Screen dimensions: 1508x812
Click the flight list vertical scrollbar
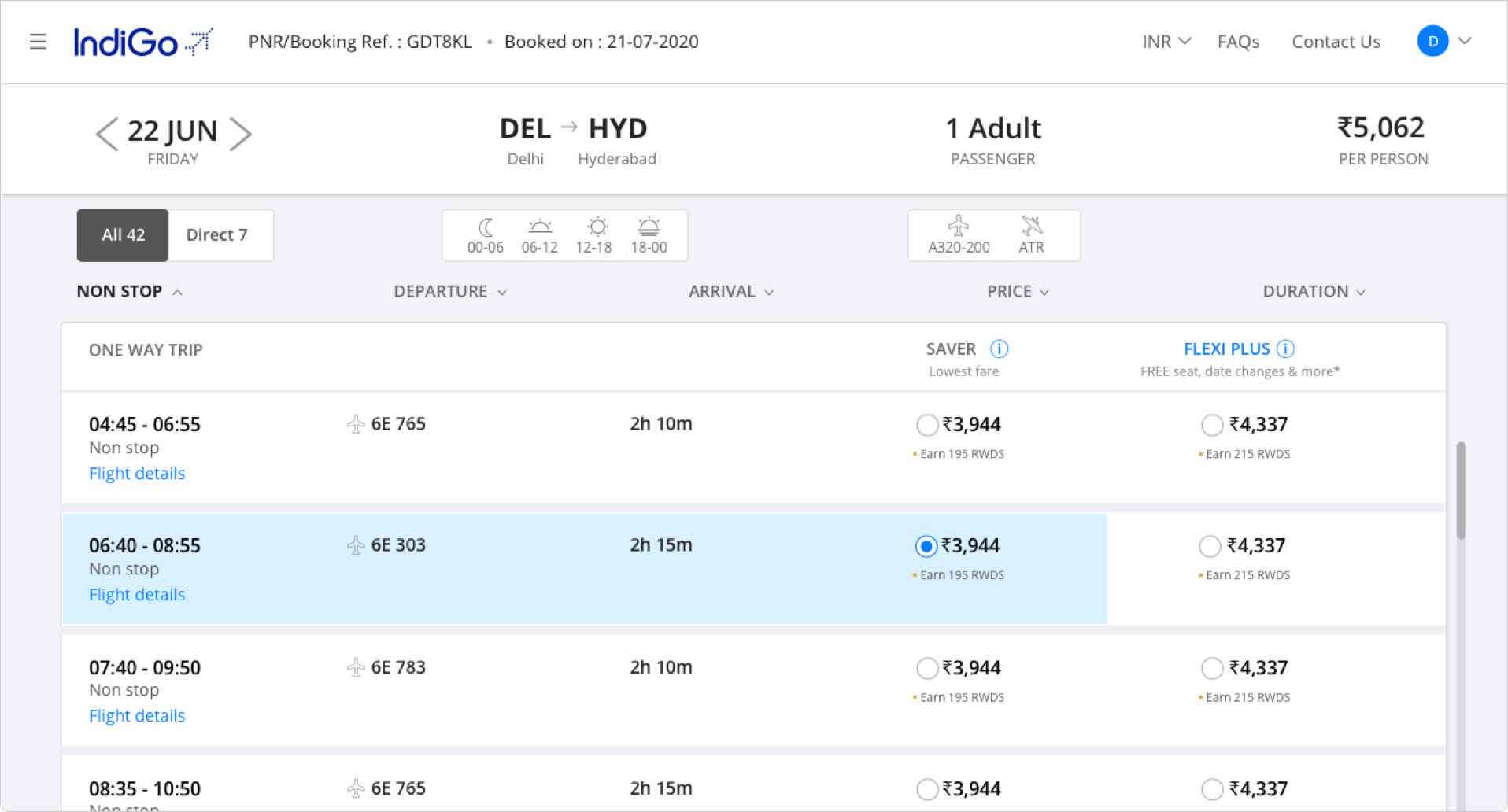tap(1461, 491)
